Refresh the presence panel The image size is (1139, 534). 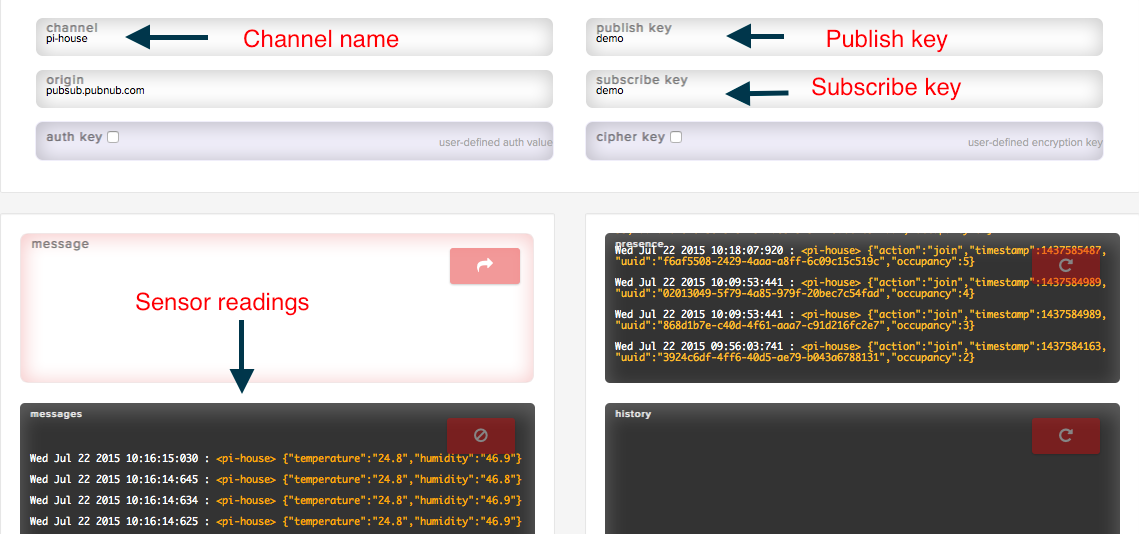click(x=1065, y=266)
